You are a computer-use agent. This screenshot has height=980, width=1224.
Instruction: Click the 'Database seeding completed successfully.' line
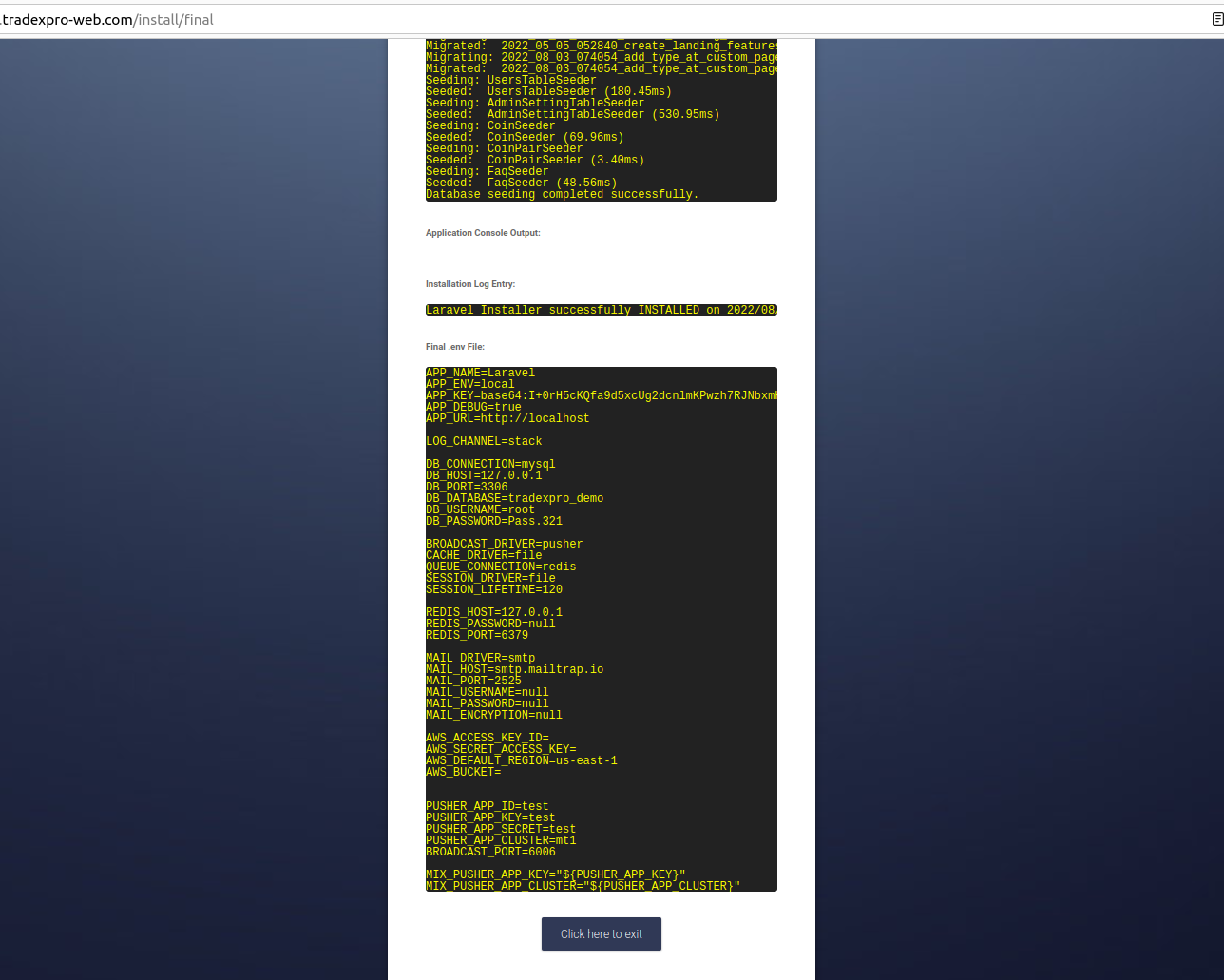(562, 194)
